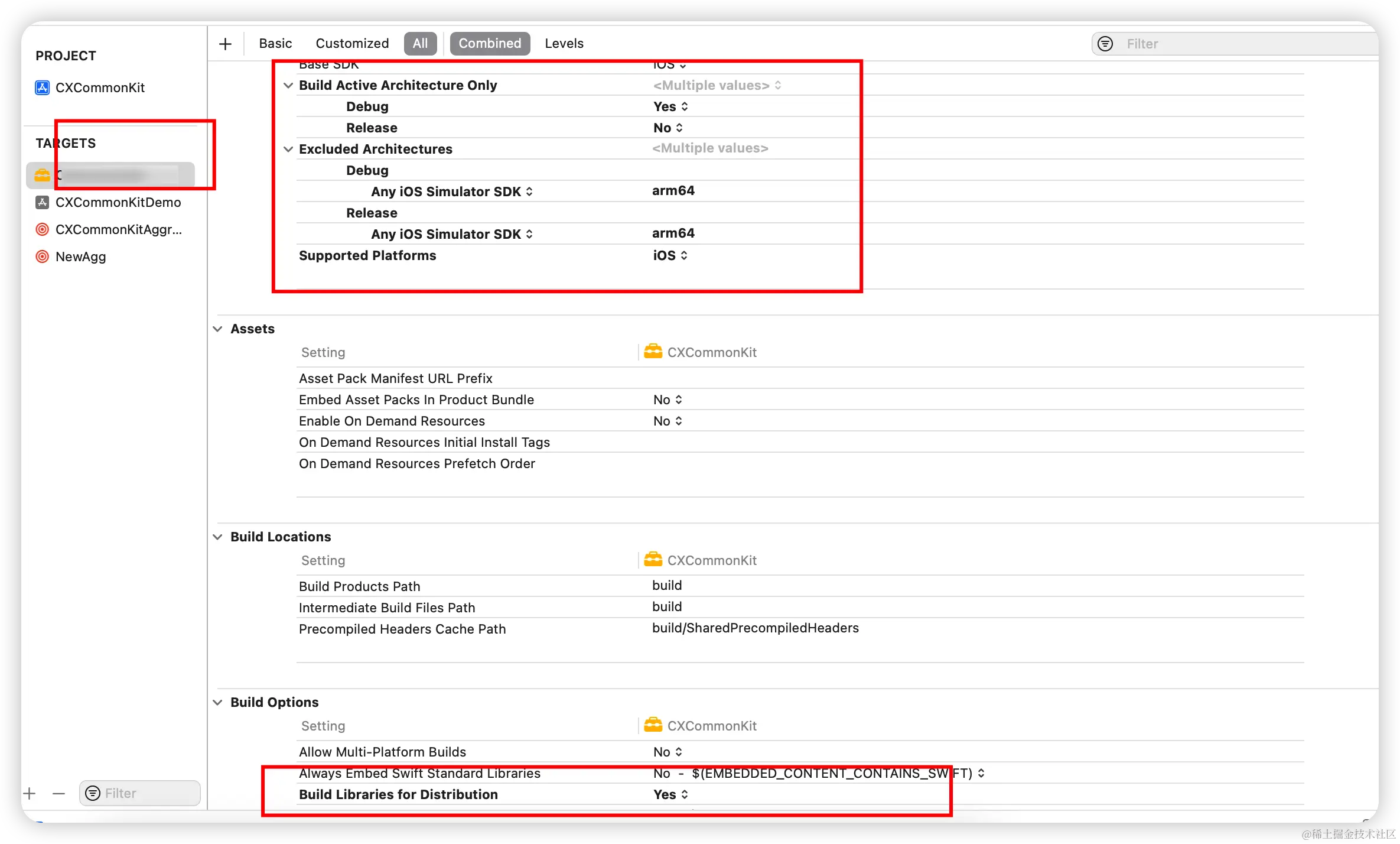Click the NewAgg target icon

coord(42,257)
